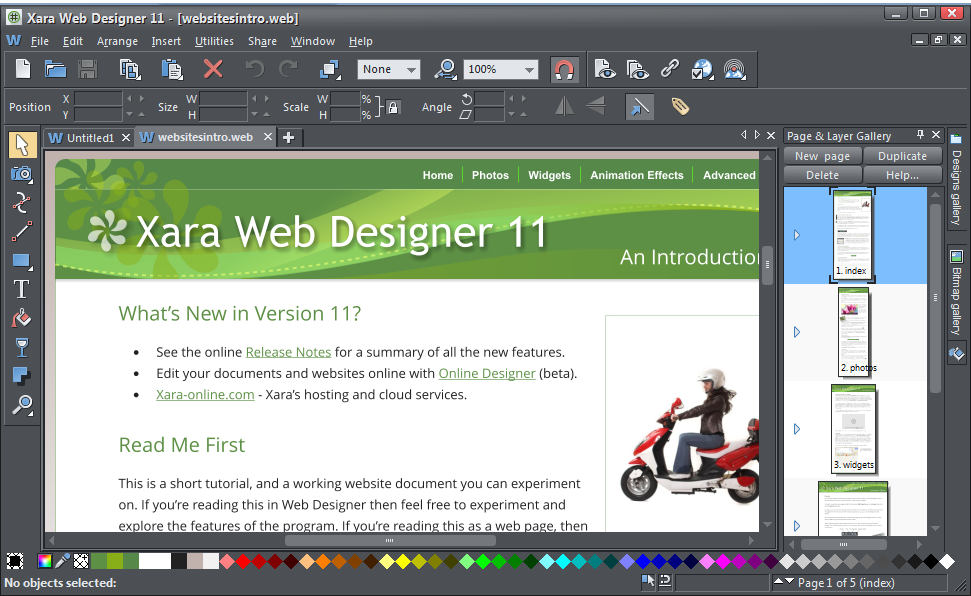Click the Preview website icon
The width and height of the screenshot is (971, 596).
point(637,69)
